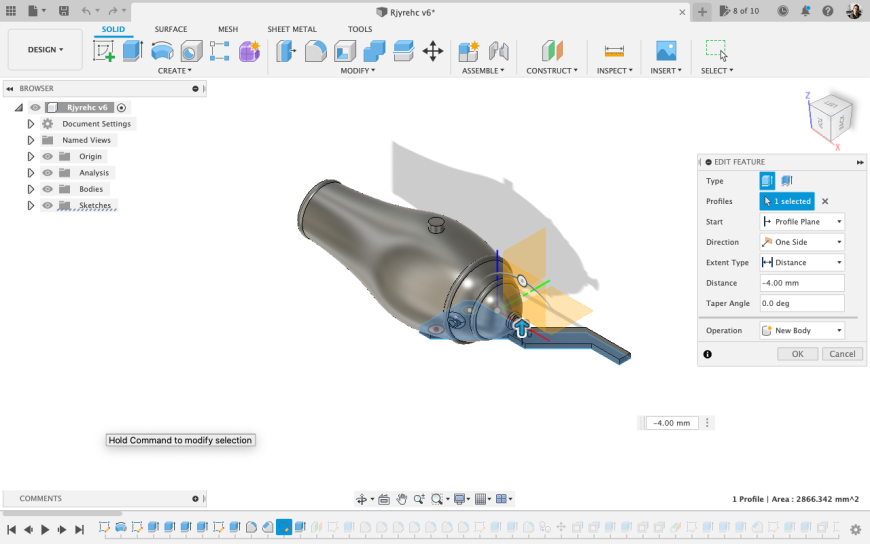
Task: Click the Orbit navigation tool
Action: point(362,499)
